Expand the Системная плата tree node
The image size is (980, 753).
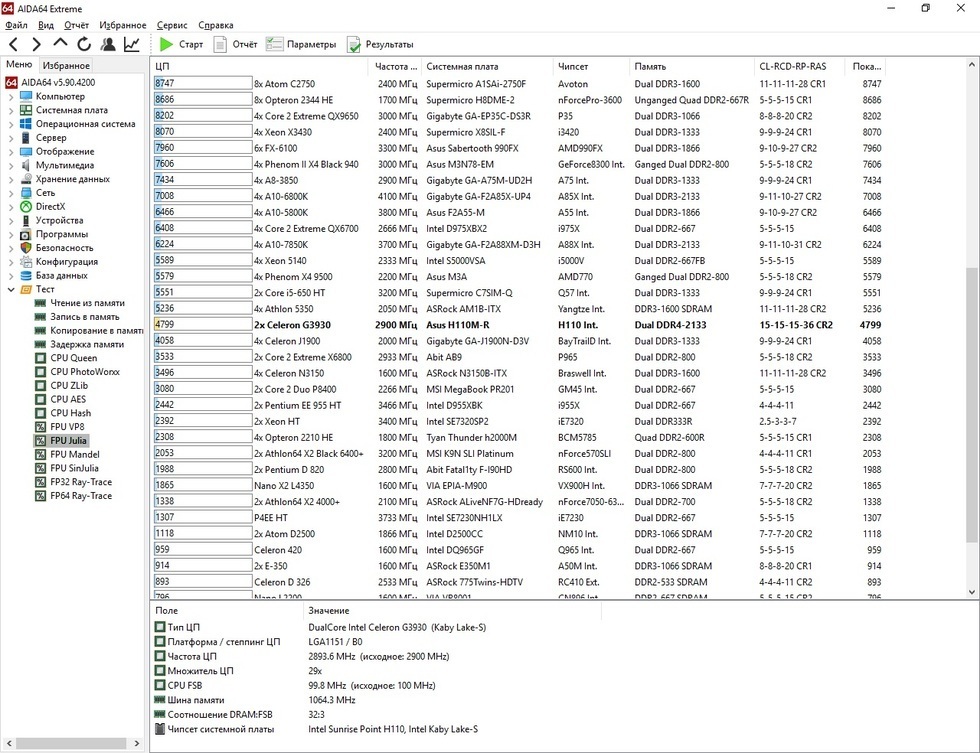tap(11, 111)
